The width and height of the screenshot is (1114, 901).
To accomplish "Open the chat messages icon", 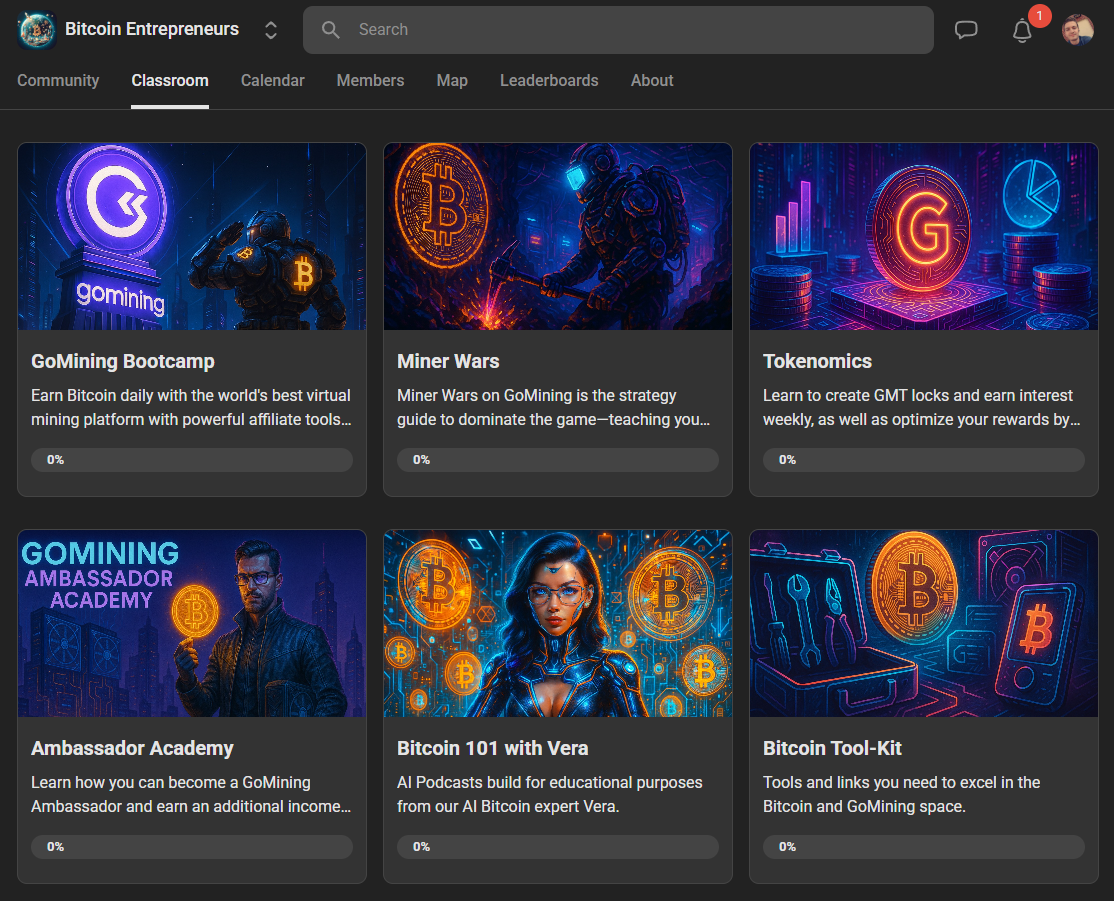I will point(966,30).
